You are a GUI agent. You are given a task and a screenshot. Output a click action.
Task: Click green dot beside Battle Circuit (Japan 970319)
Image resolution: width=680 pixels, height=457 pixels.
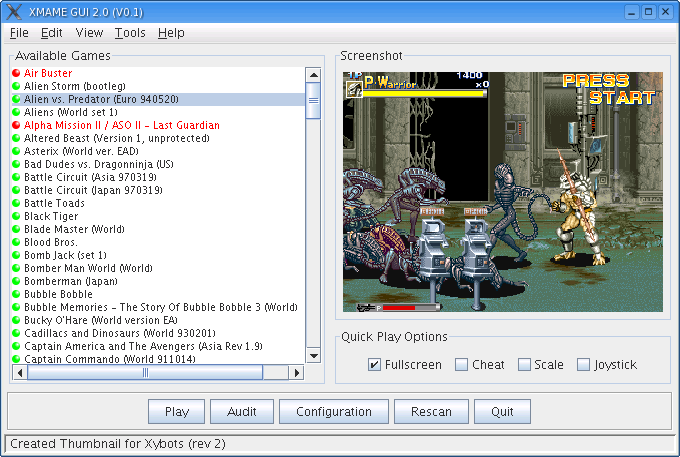(x=16, y=190)
